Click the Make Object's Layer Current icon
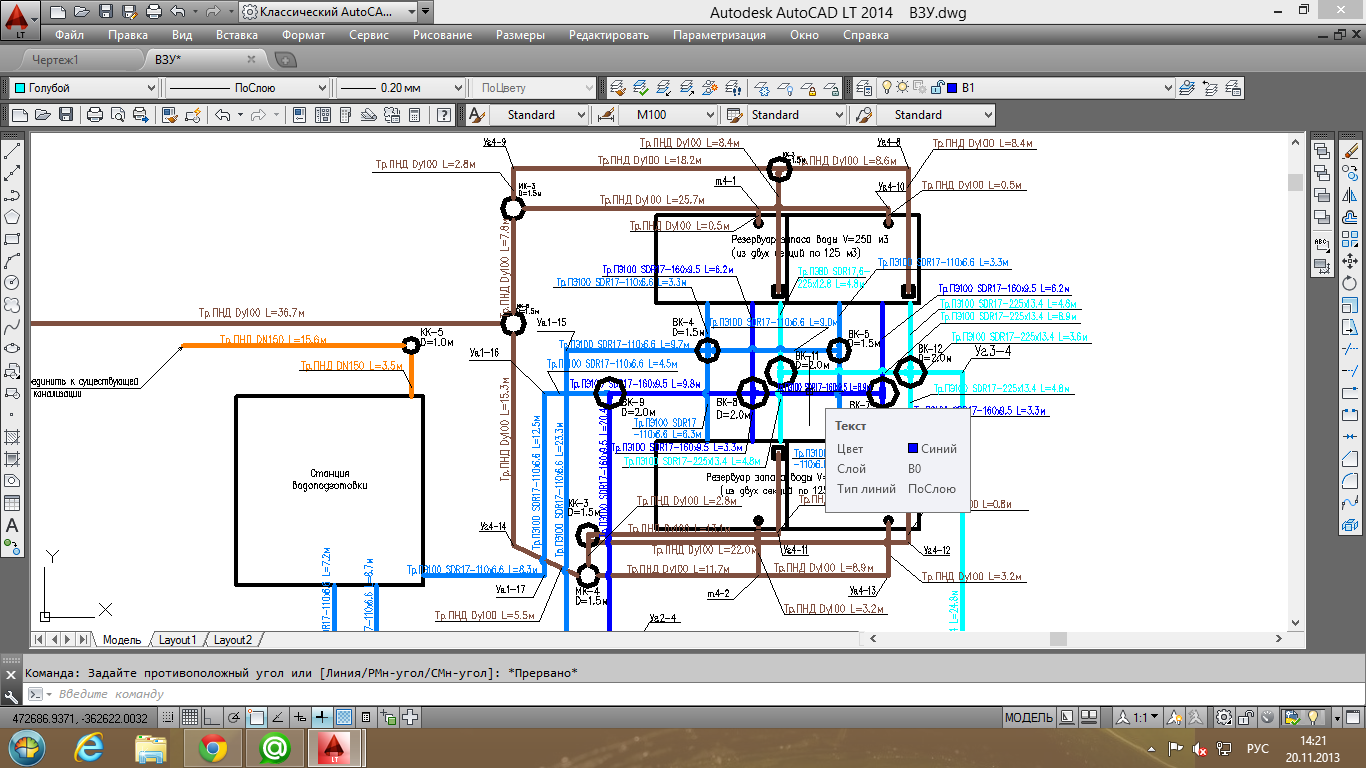 tap(1186, 87)
